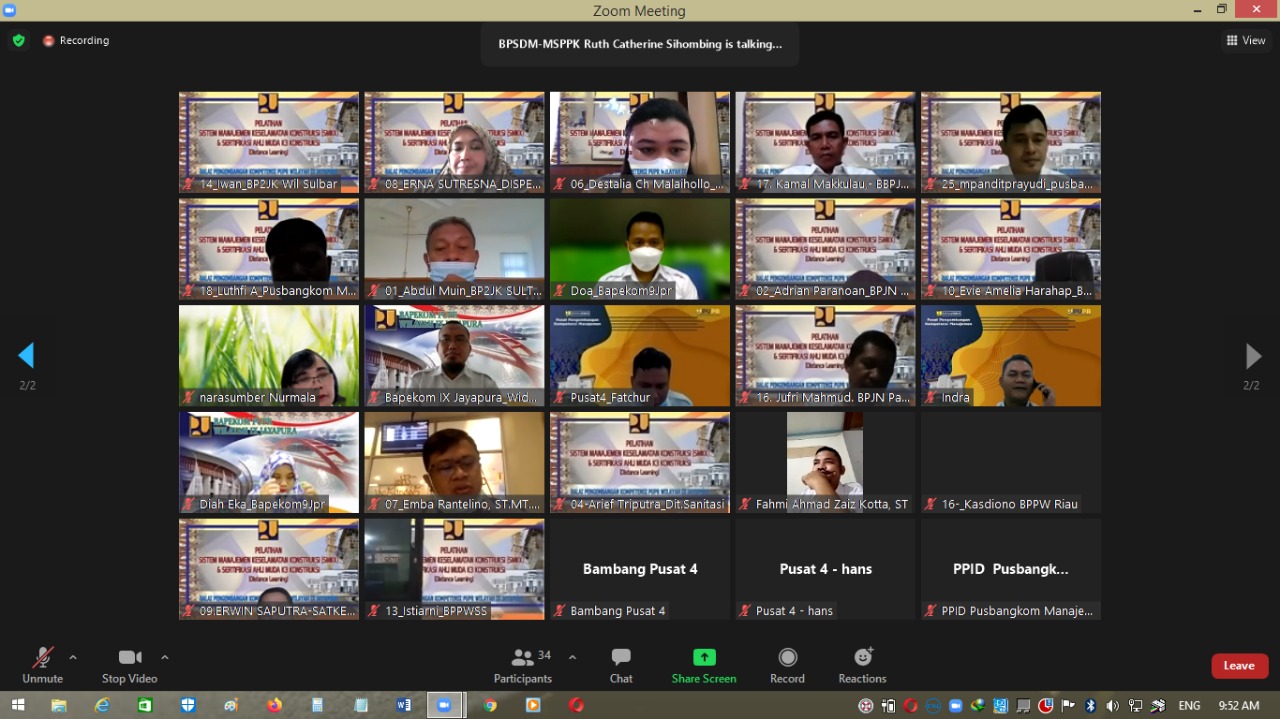1280x719 pixels.
Task: Select PPID Pusbangkom Manaje tile
Action: tap(1011, 569)
